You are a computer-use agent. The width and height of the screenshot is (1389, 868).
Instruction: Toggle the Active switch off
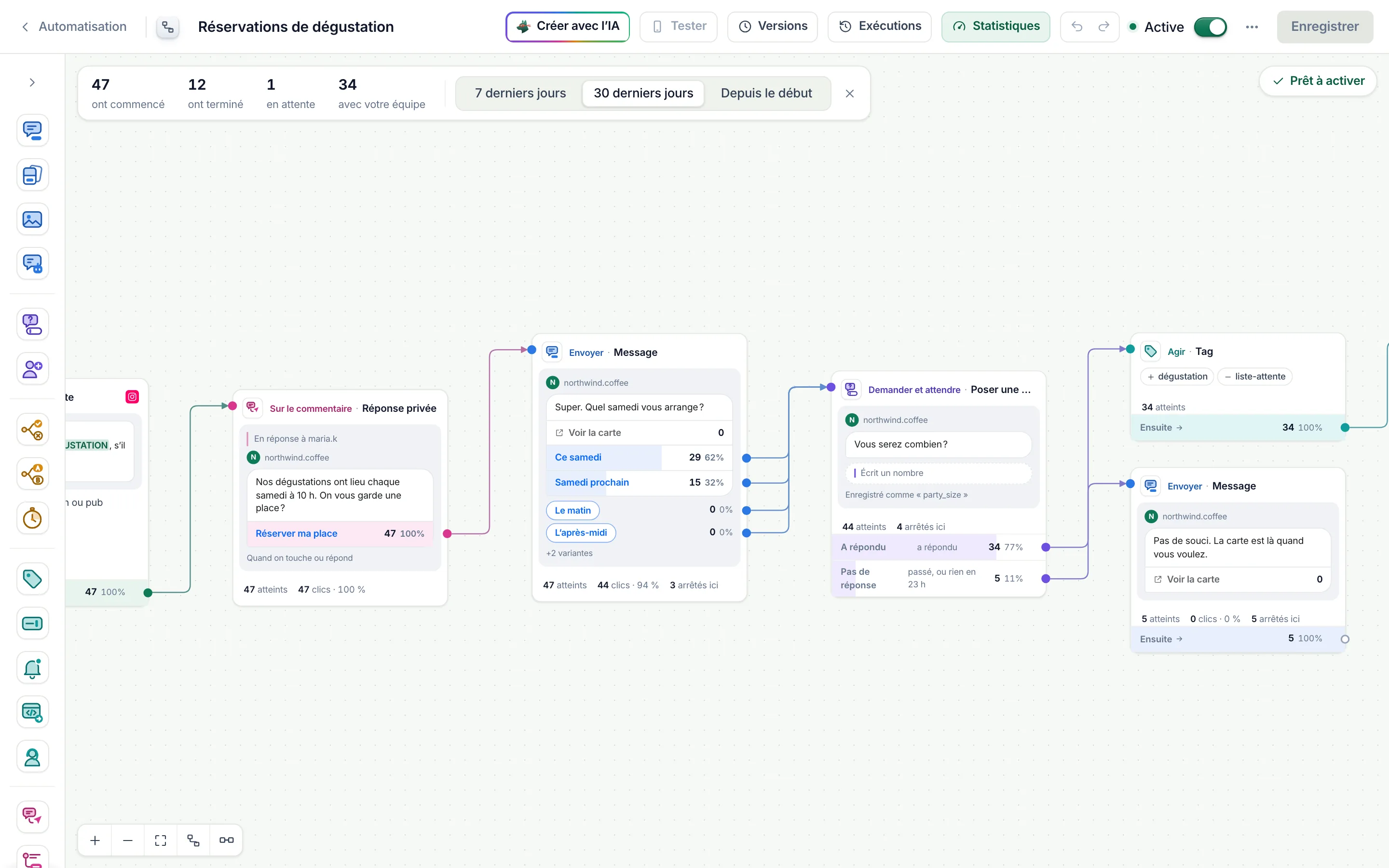click(x=1210, y=27)
